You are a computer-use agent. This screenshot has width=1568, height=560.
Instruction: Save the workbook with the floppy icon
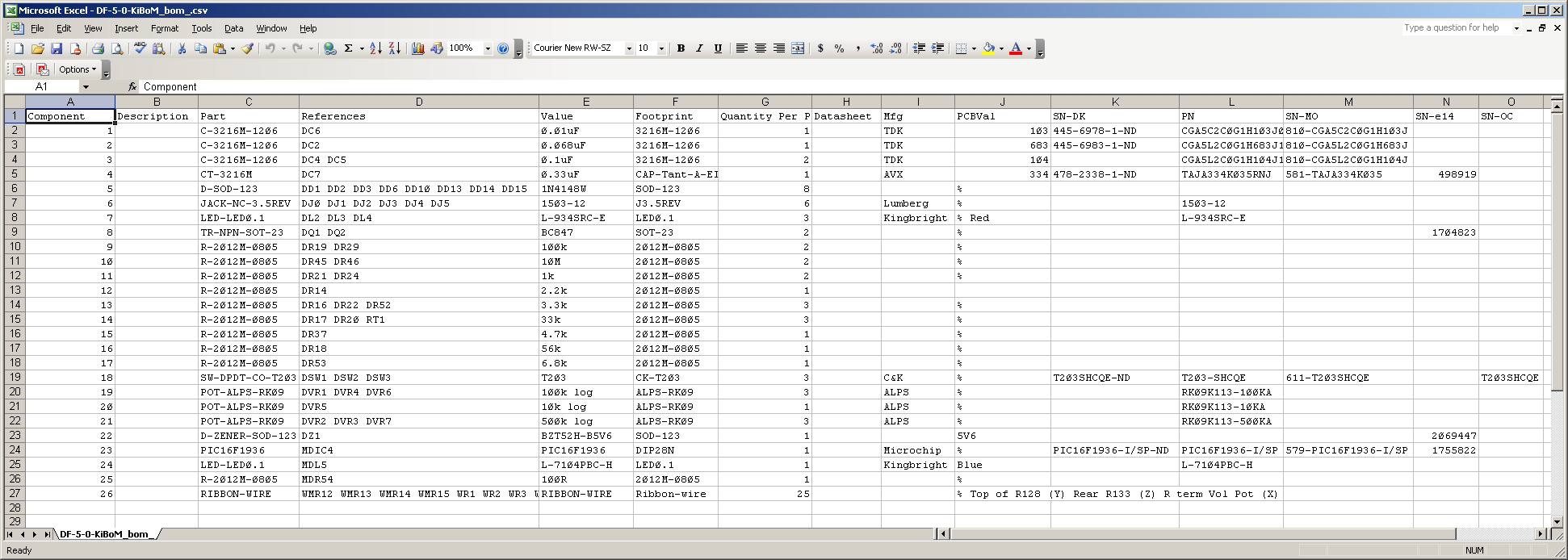coord(57,48)
